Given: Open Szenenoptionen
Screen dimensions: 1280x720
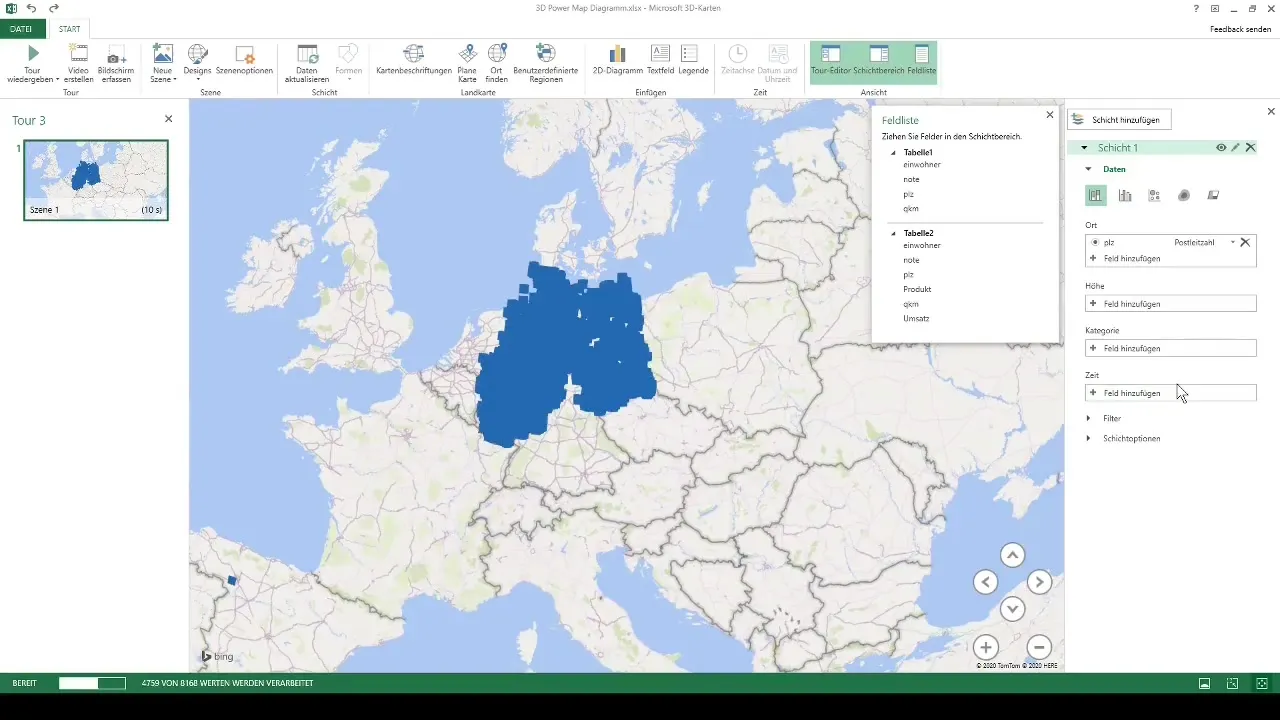Looking at the screenshot, I should coord(245,60).
